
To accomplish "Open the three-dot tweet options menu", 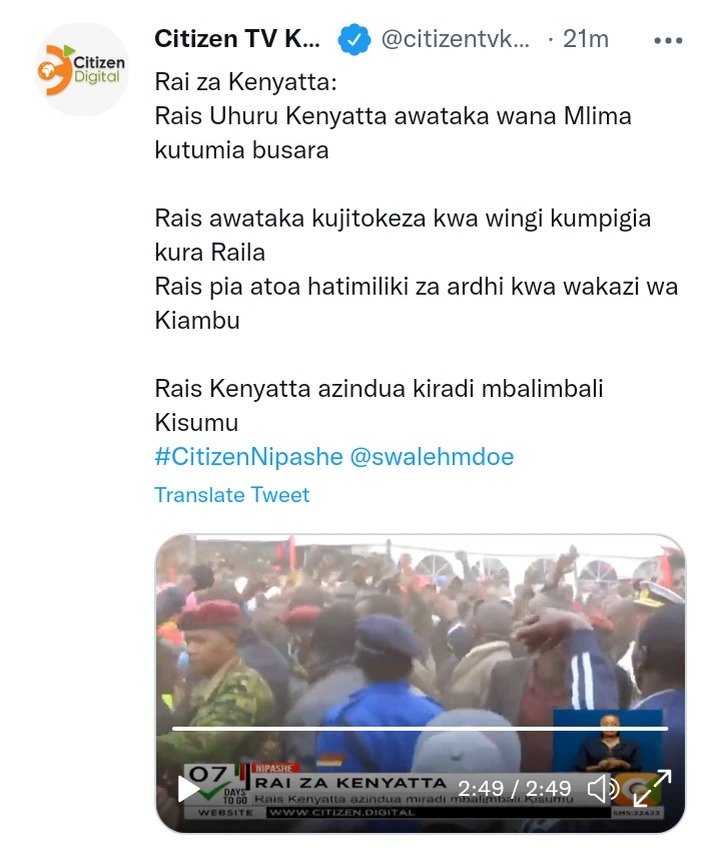I will tap(668, 40).
